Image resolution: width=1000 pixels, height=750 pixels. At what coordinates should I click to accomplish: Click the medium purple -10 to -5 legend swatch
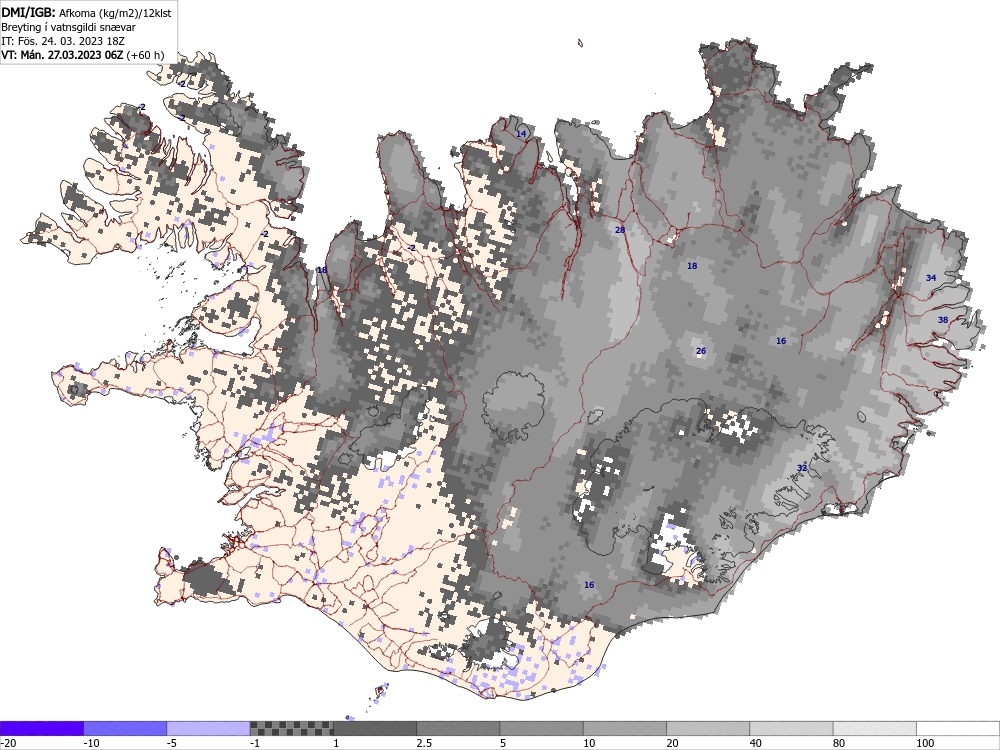[x=125, y=728]
